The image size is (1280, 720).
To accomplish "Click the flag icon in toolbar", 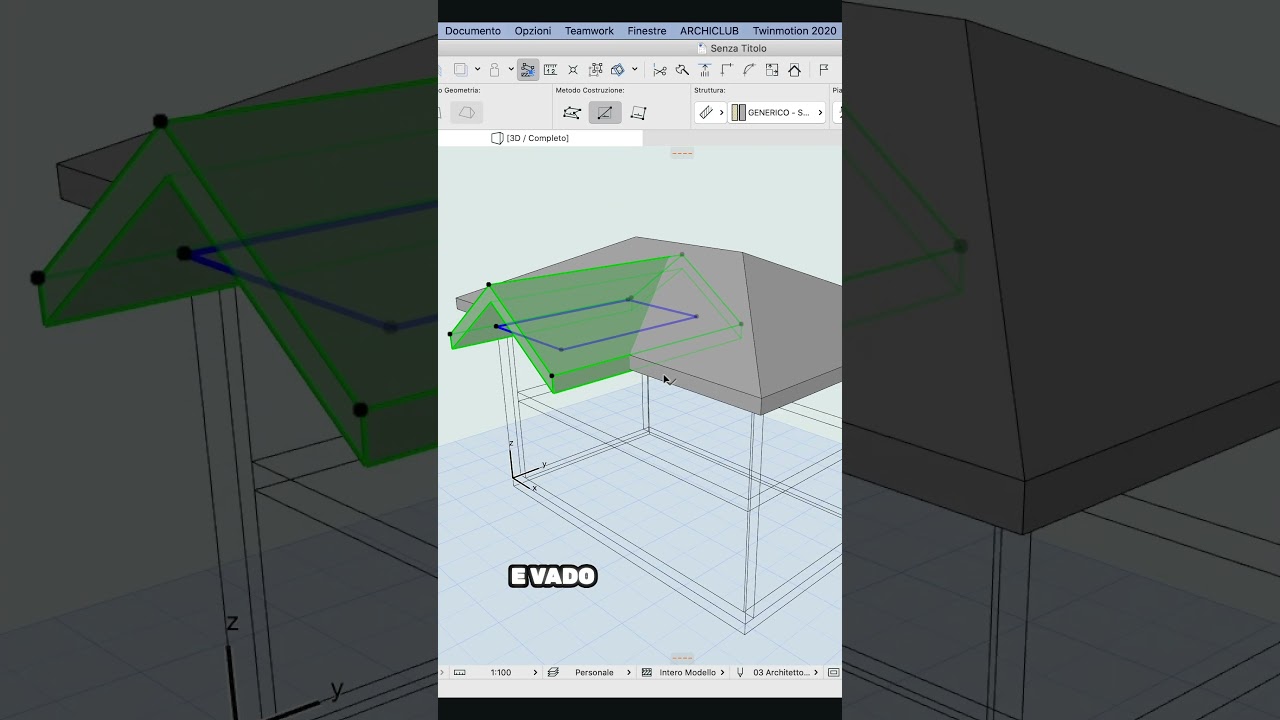I will click(x=824, y=70).
